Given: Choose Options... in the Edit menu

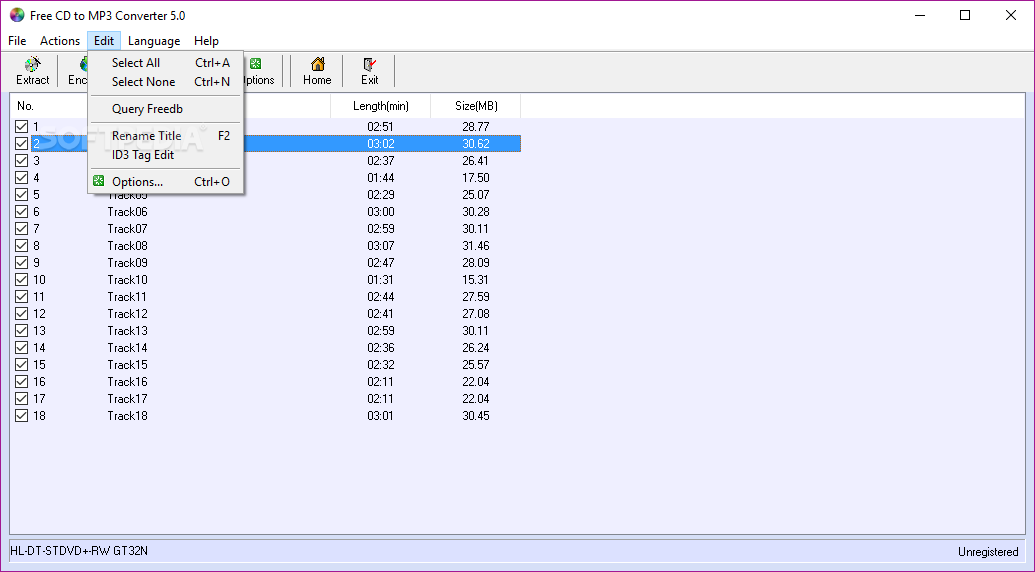Looking at the screenshot, I should (166, 181).
